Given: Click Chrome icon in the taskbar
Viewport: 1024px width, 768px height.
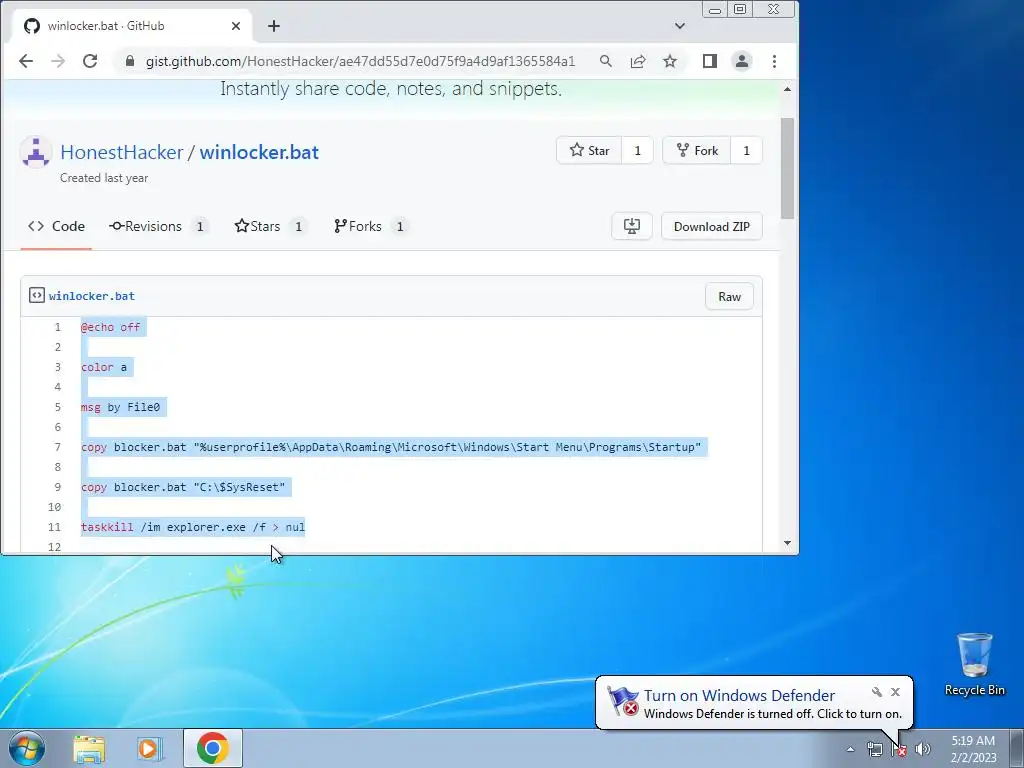Looking at the screenshot, I should pyautogui.click(x=212, y=748).
